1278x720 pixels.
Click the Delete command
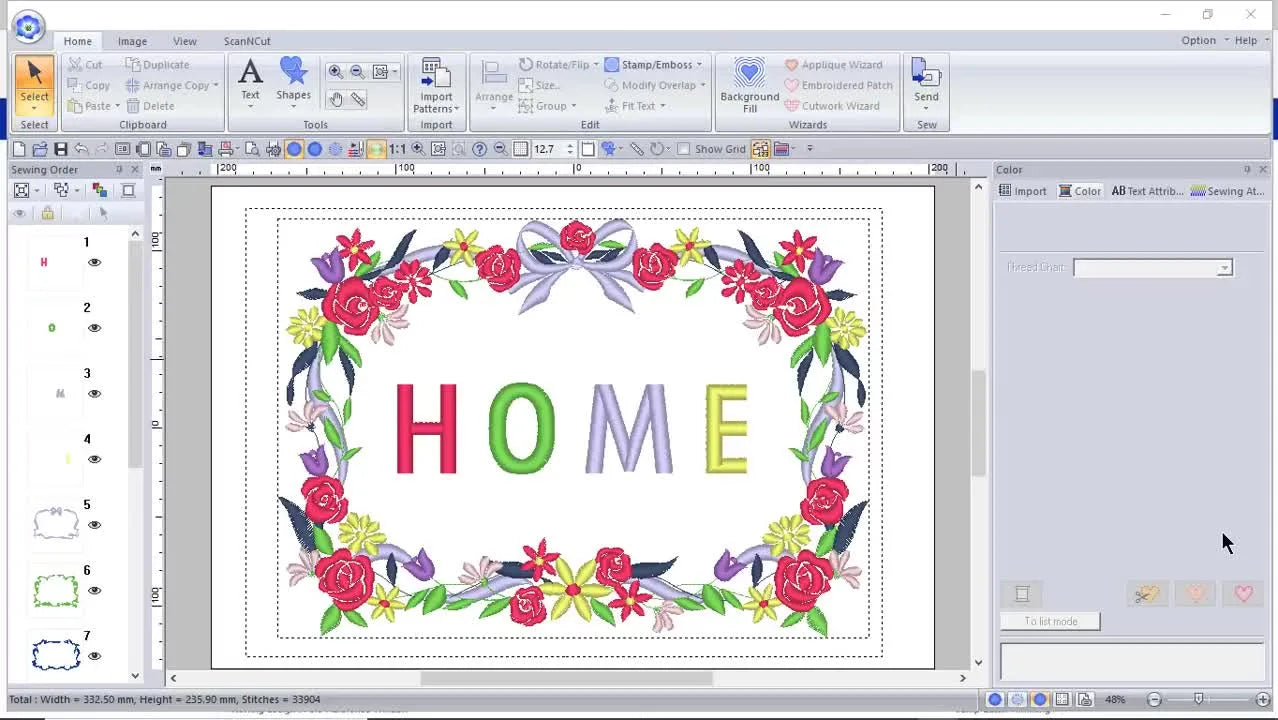coord(149,106)
